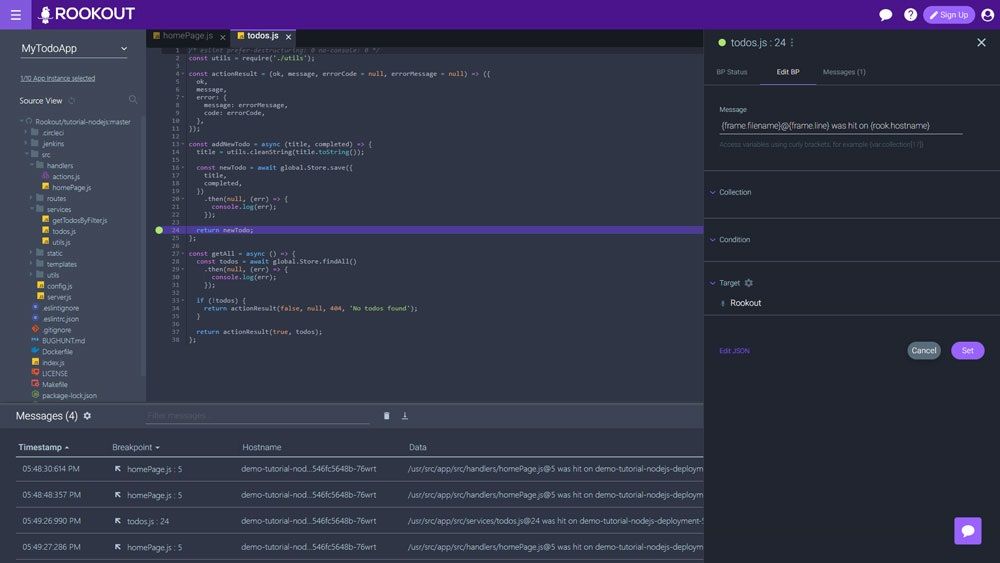1000x563 pixels.
Task: Download messages
Action: [x=404, y=416]
